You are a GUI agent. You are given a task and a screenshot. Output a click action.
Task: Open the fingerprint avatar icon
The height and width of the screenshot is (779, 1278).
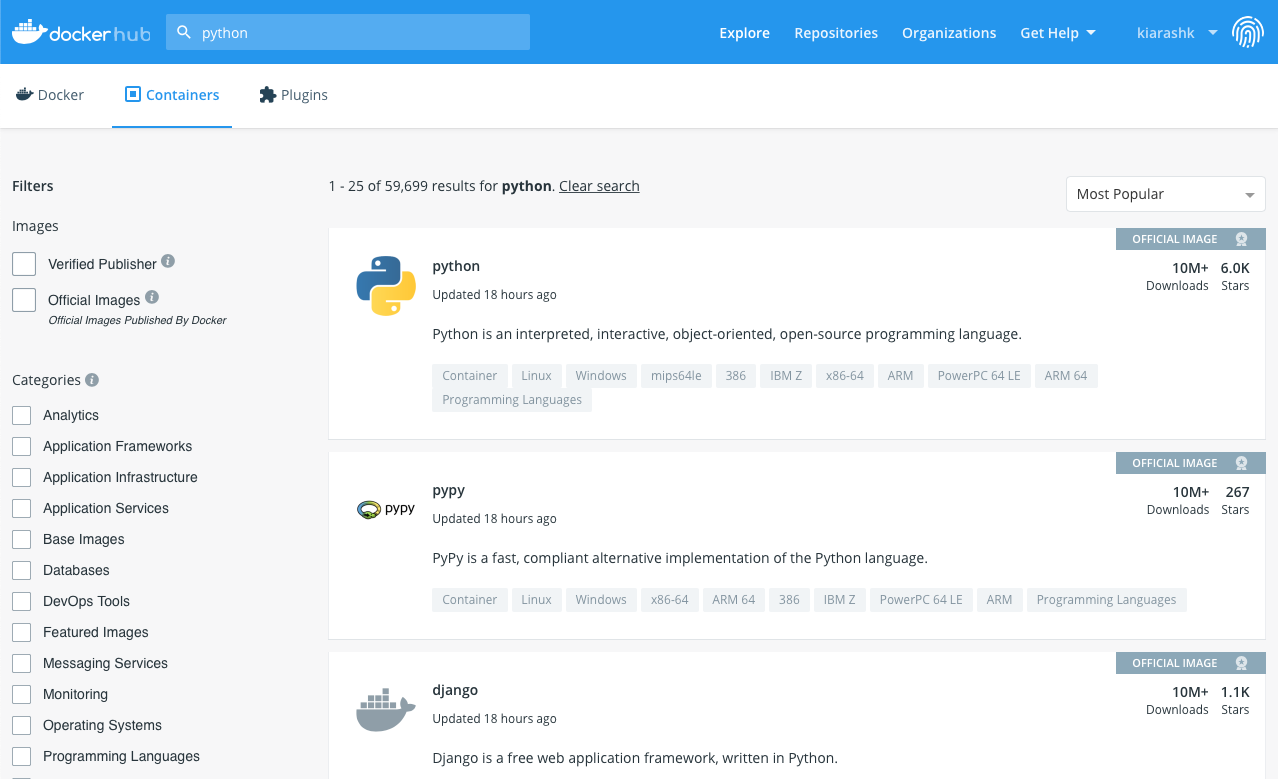(x=1247, y=32)
